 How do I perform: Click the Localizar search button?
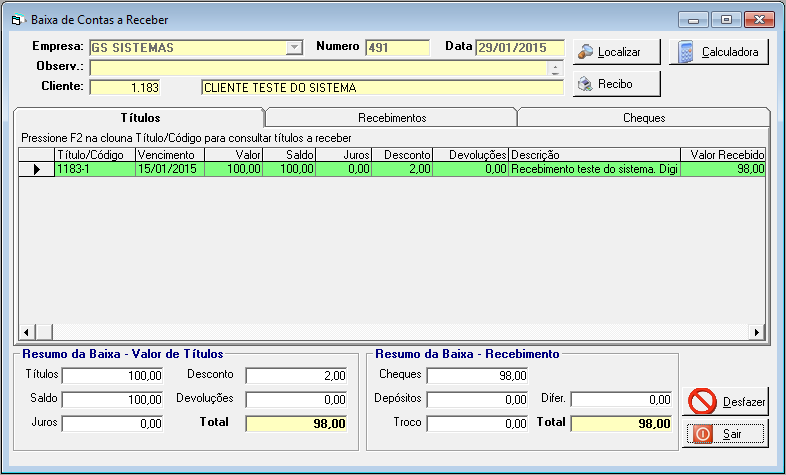[x=616, y=52]
